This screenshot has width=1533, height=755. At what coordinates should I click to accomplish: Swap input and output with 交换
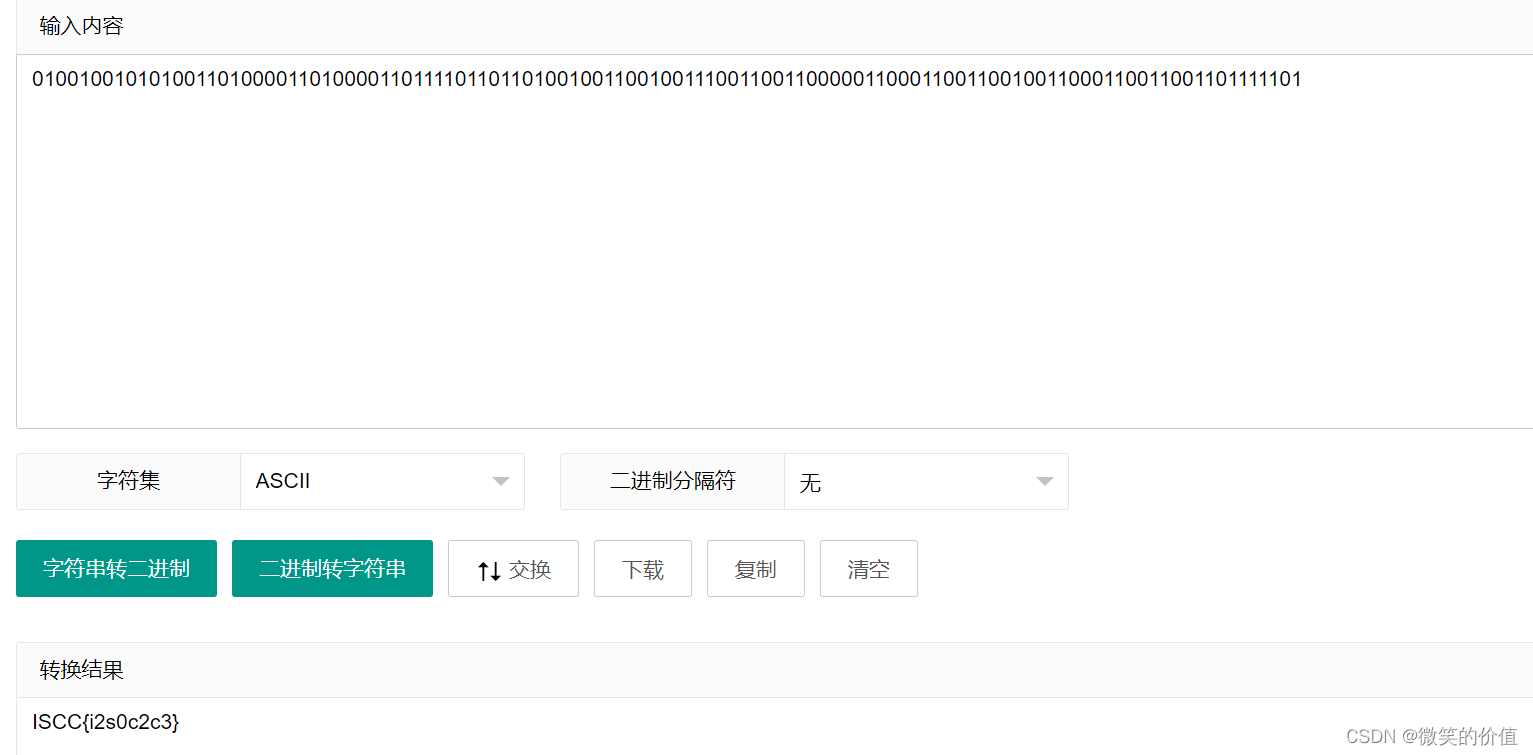pyautogui.click(x=513, y=569)
